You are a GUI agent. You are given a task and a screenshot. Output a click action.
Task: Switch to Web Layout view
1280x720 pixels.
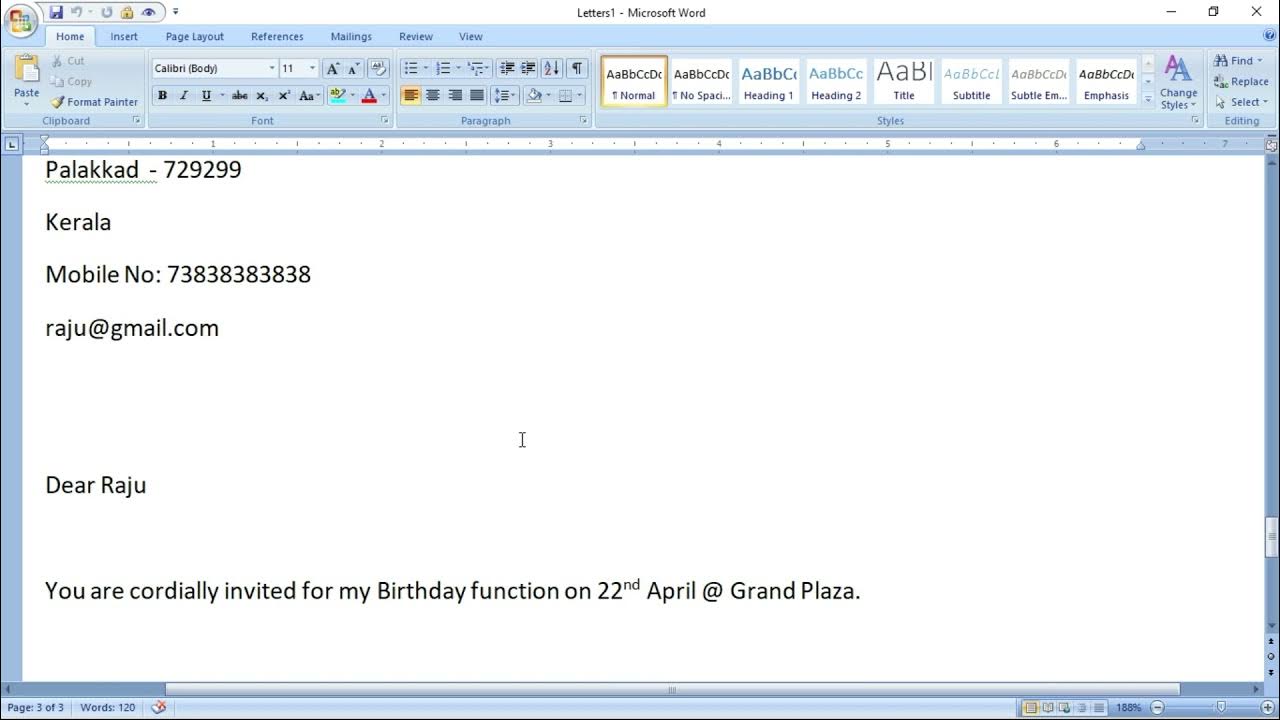(1063, 708)
